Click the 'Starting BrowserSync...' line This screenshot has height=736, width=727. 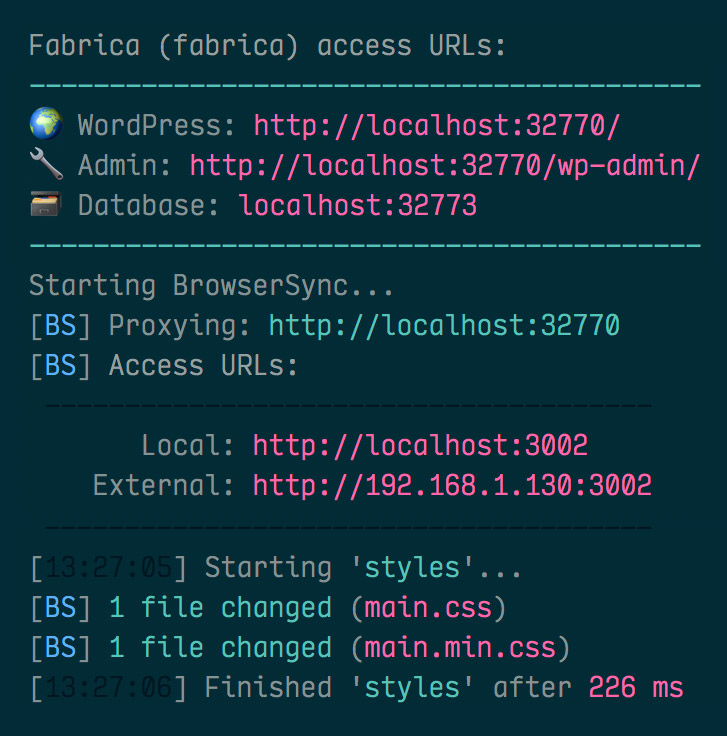pos(212,286)
